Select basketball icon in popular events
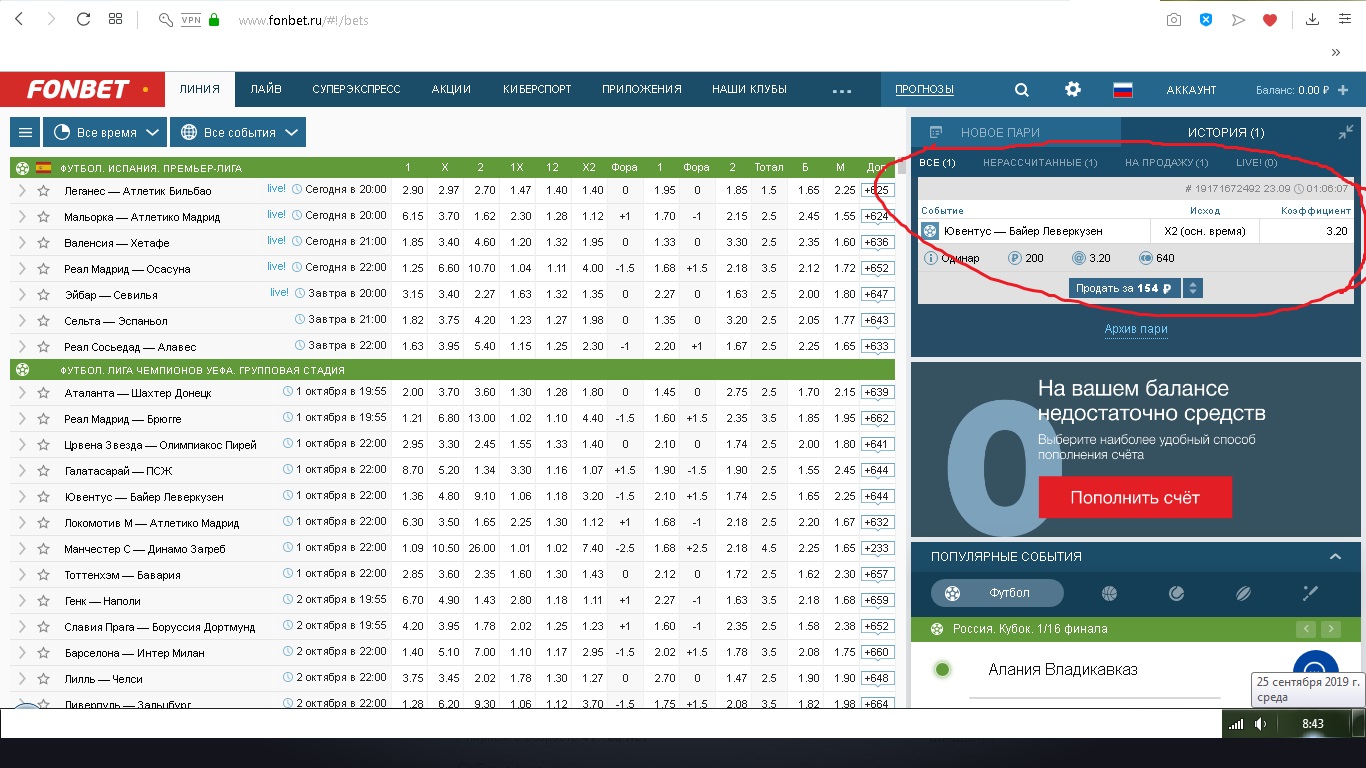 tap(1109, 593)
